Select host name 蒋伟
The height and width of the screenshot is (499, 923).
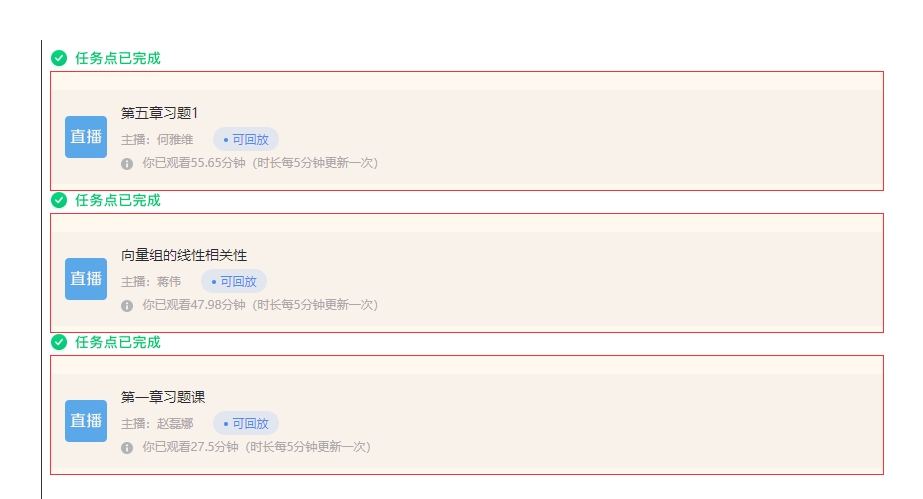[169, 281]
